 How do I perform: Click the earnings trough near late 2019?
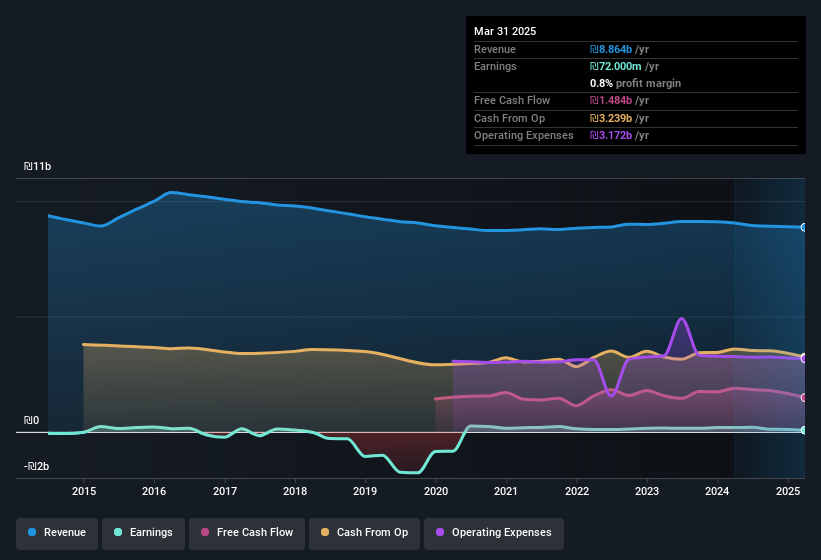[x=409, y=472]
